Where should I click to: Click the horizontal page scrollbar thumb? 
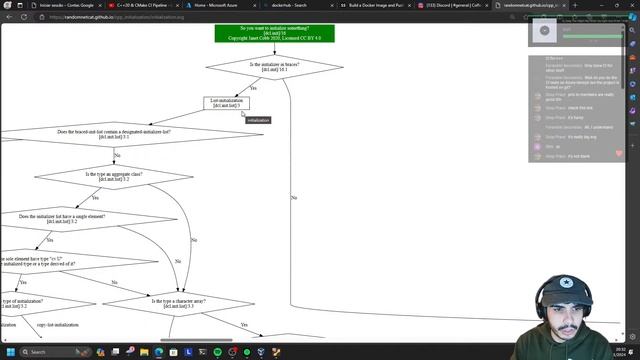click(x=196, y=340)
